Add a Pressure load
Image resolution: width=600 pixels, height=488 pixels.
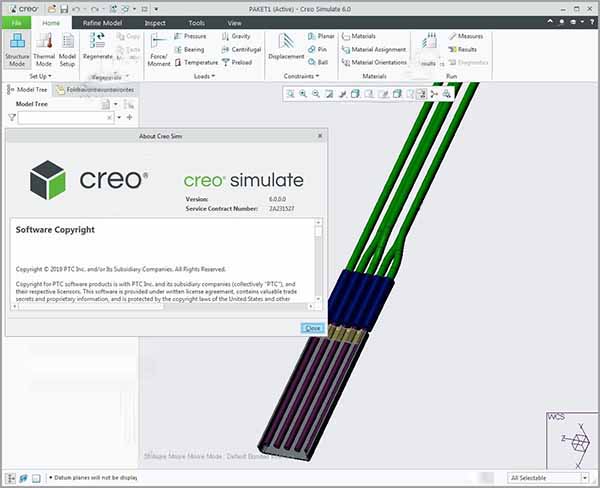190,36
